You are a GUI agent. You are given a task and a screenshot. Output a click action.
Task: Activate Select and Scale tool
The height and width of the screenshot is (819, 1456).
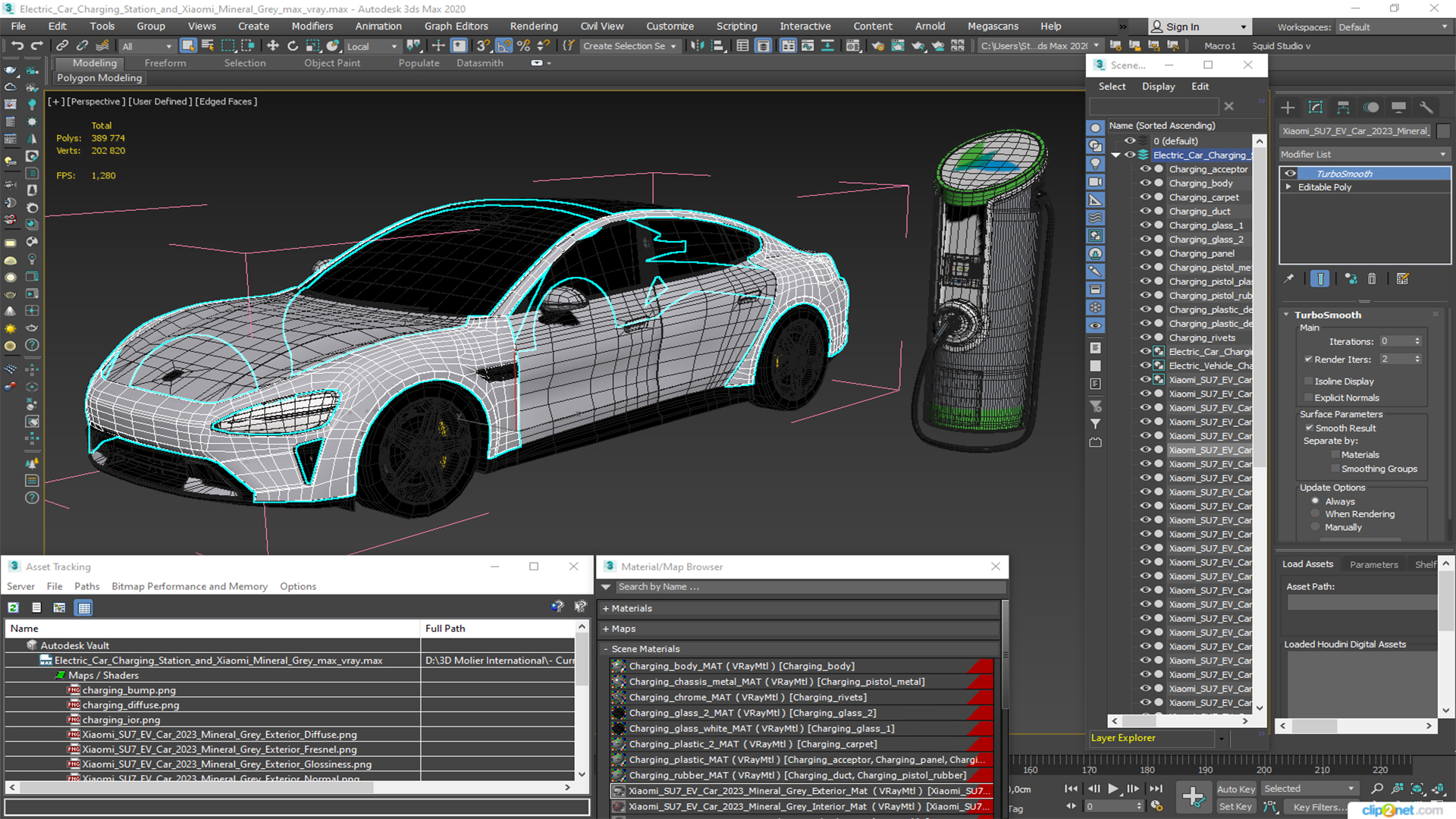coord(312,46)
